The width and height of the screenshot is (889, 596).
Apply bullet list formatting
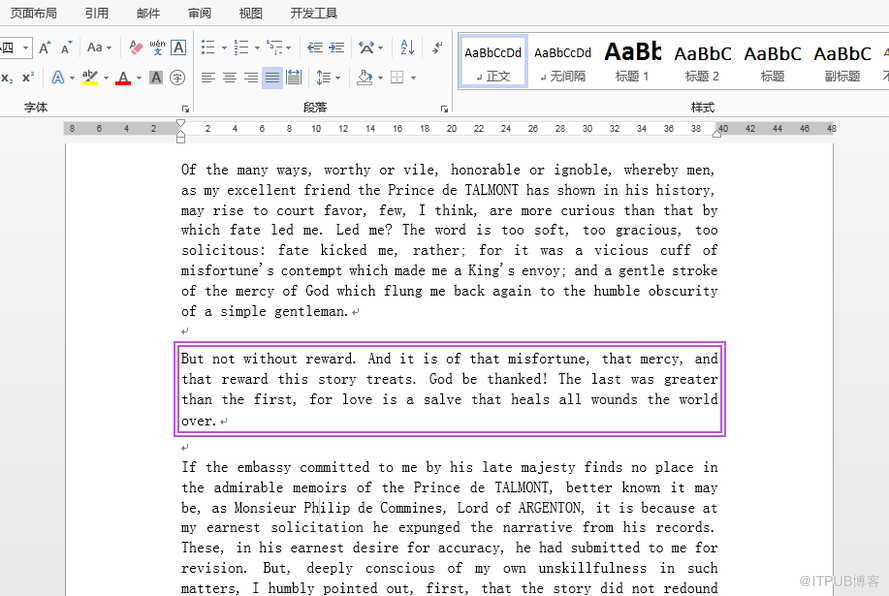click(208, 48)
